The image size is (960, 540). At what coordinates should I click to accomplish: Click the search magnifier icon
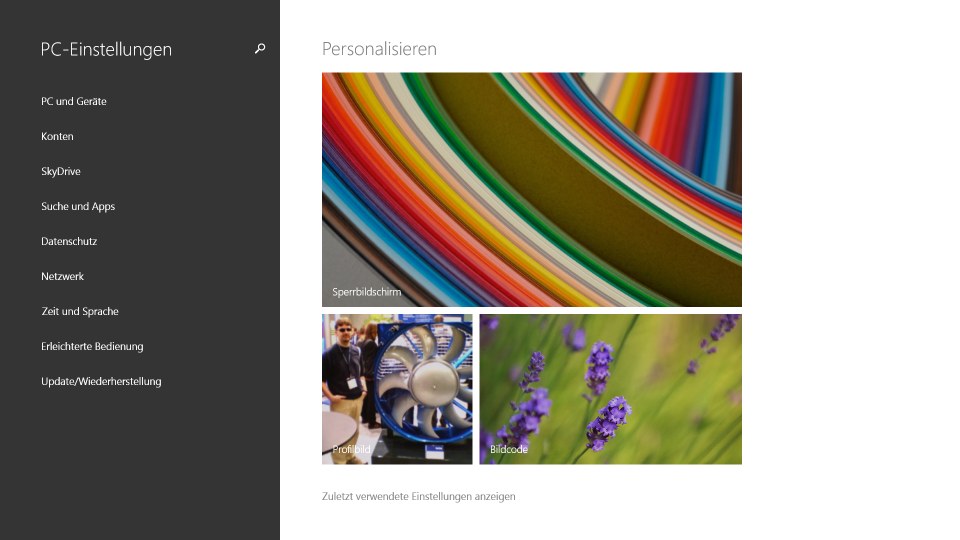coord(260,48)
